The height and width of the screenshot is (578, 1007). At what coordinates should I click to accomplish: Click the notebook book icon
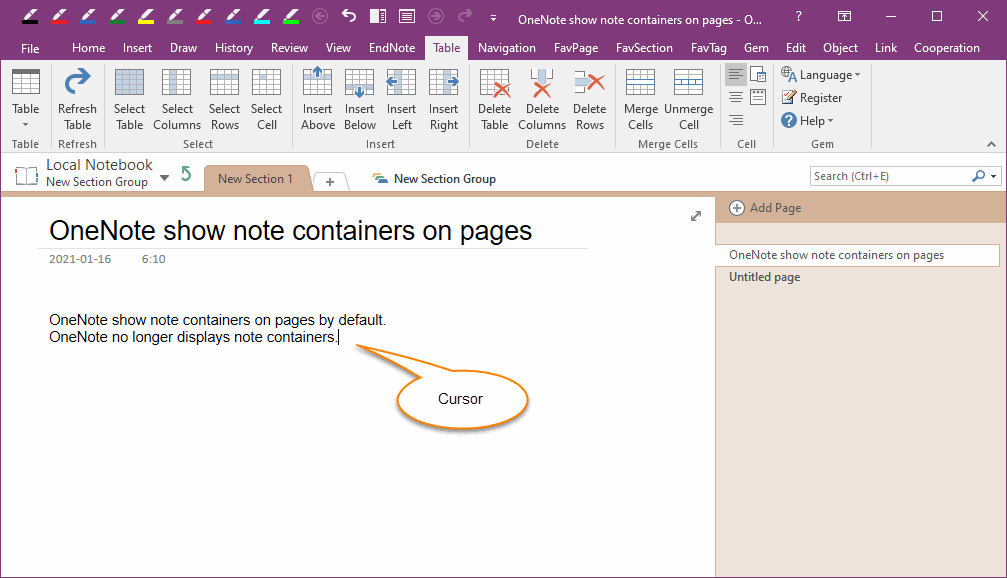tap(26, 175)
